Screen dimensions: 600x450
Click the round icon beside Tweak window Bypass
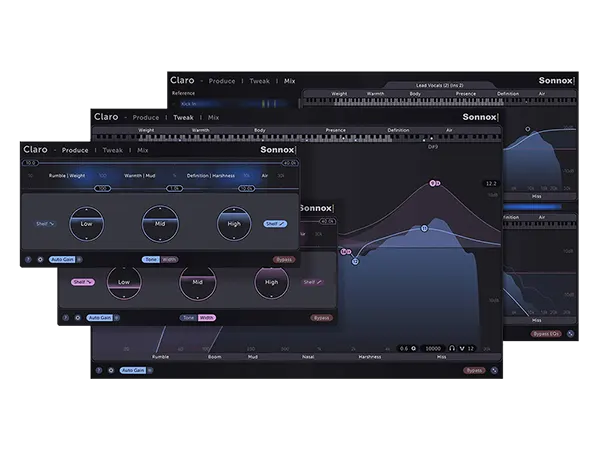tap(494, 370)
